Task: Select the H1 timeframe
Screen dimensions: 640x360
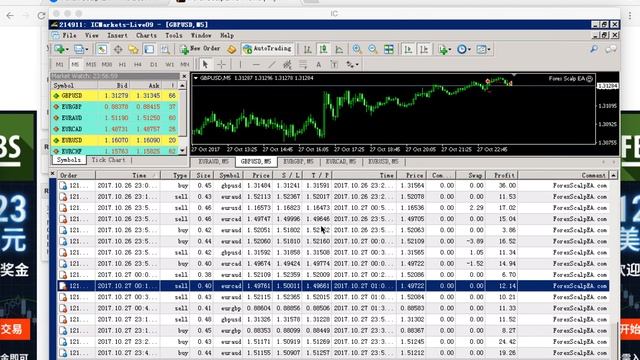Action: (x=122, y=64)
